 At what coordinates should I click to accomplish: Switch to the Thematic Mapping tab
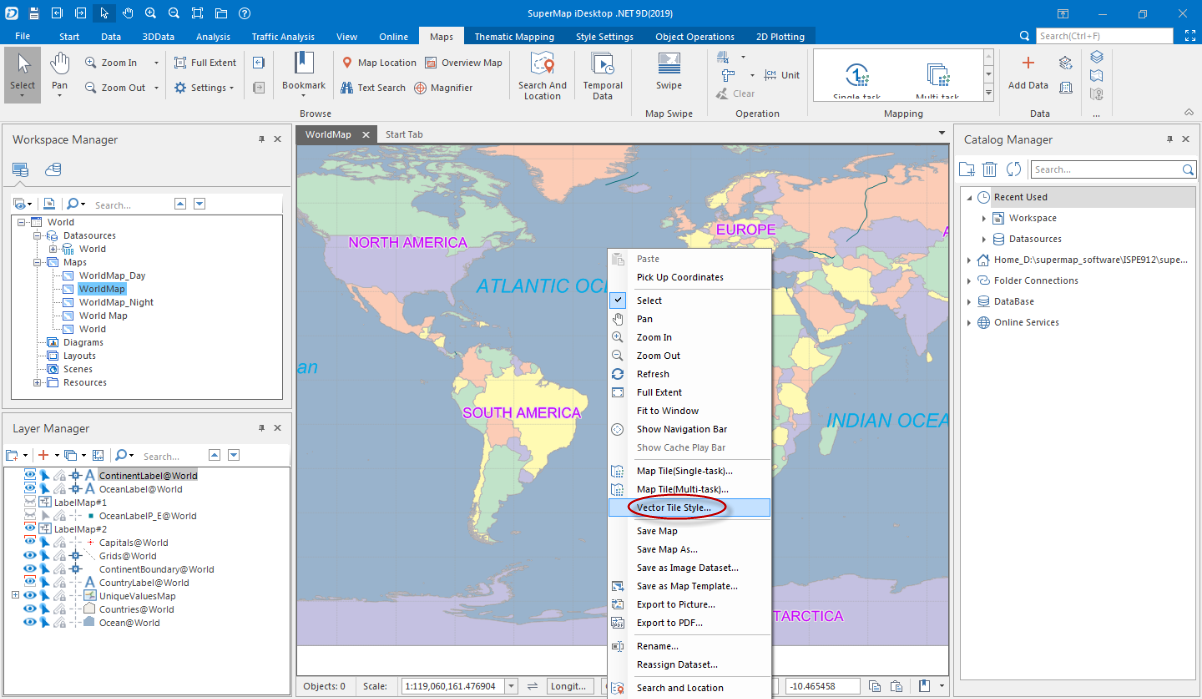pyautogui.click(x=513, y=37)
